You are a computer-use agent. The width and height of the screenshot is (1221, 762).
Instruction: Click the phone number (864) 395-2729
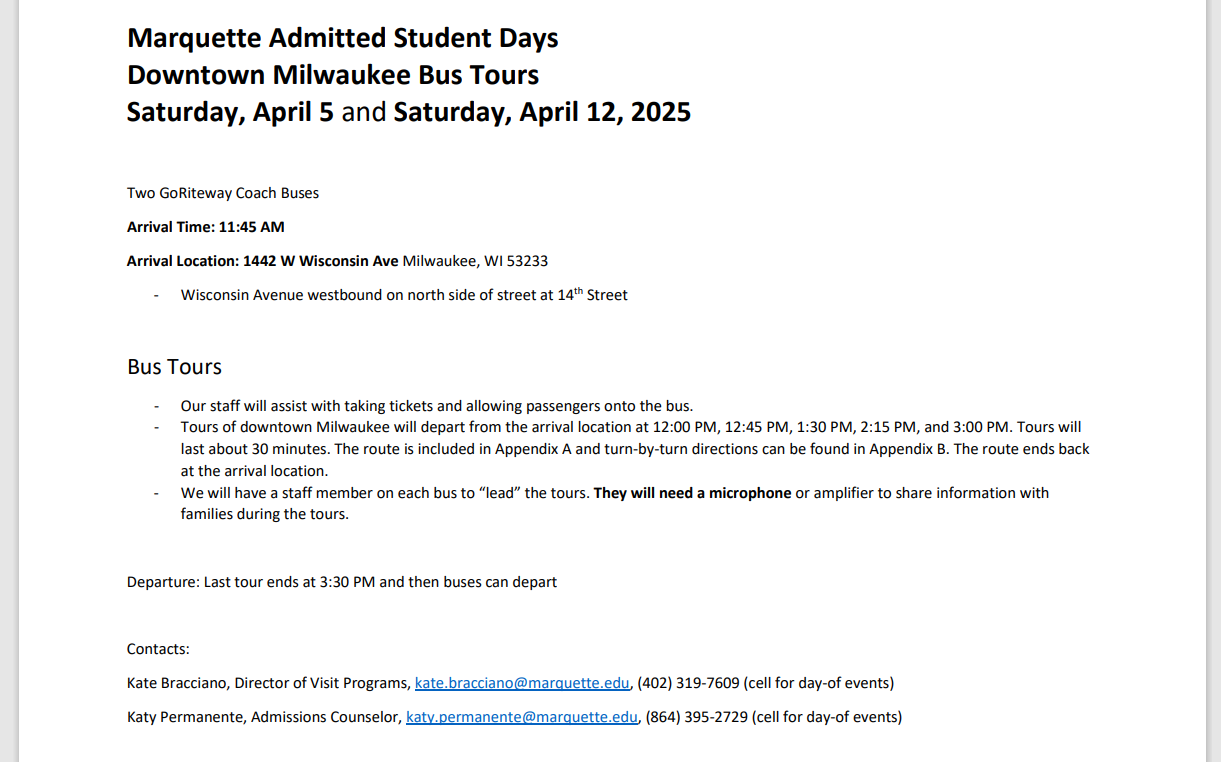[x=696, y=717]
